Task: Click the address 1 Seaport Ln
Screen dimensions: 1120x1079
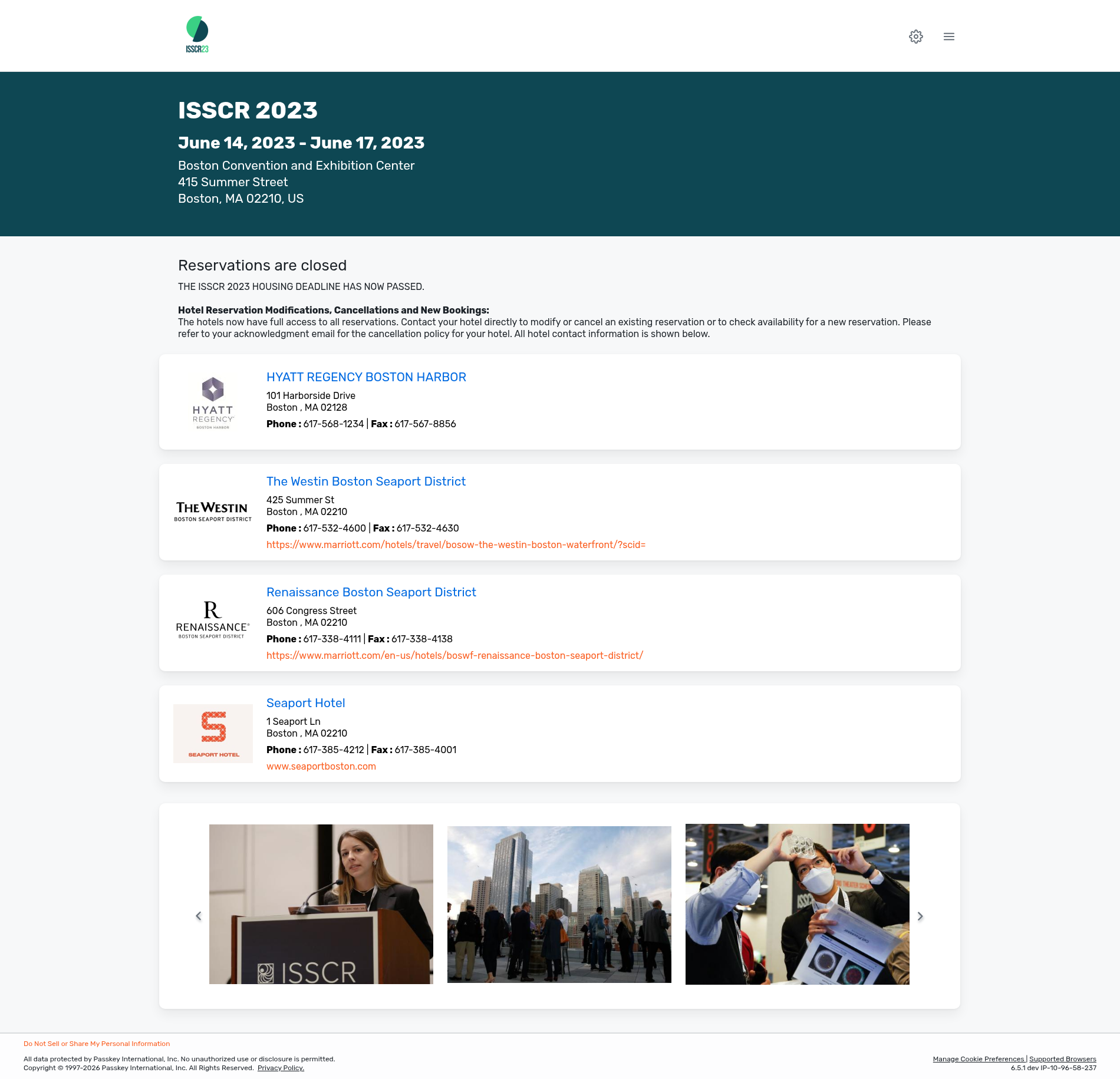Action: click(x=294, y=721)
